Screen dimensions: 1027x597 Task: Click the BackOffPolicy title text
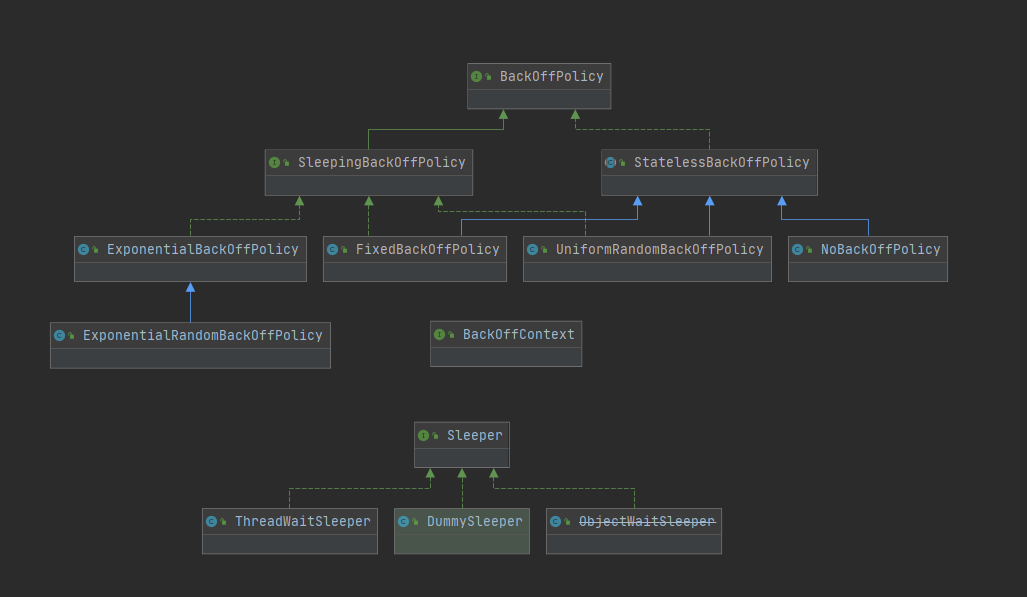(551, 77)
